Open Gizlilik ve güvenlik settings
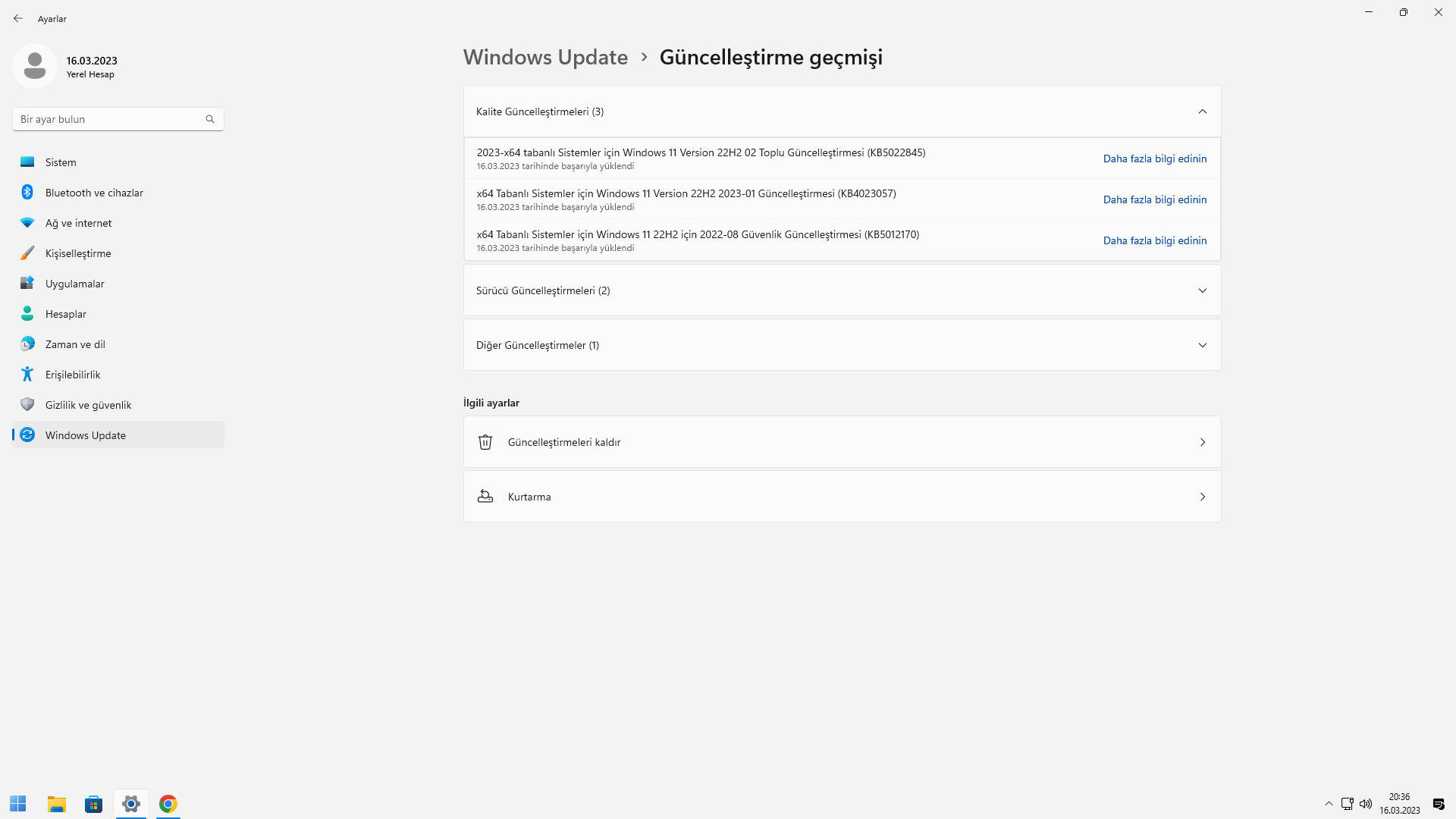The image size is (1456, 819). (x=118, y=405)
